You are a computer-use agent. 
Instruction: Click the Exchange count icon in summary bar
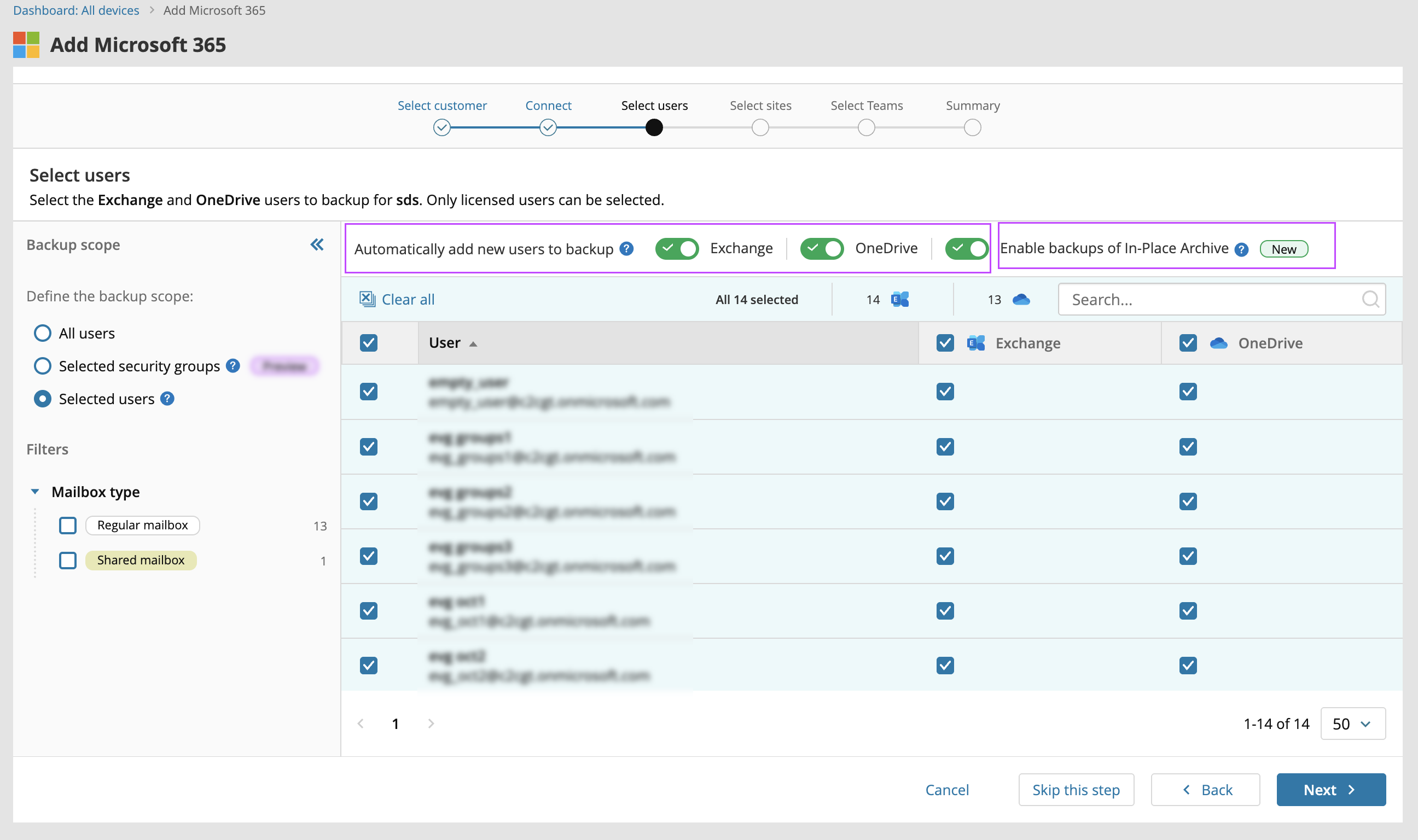(x=899, y=300)
